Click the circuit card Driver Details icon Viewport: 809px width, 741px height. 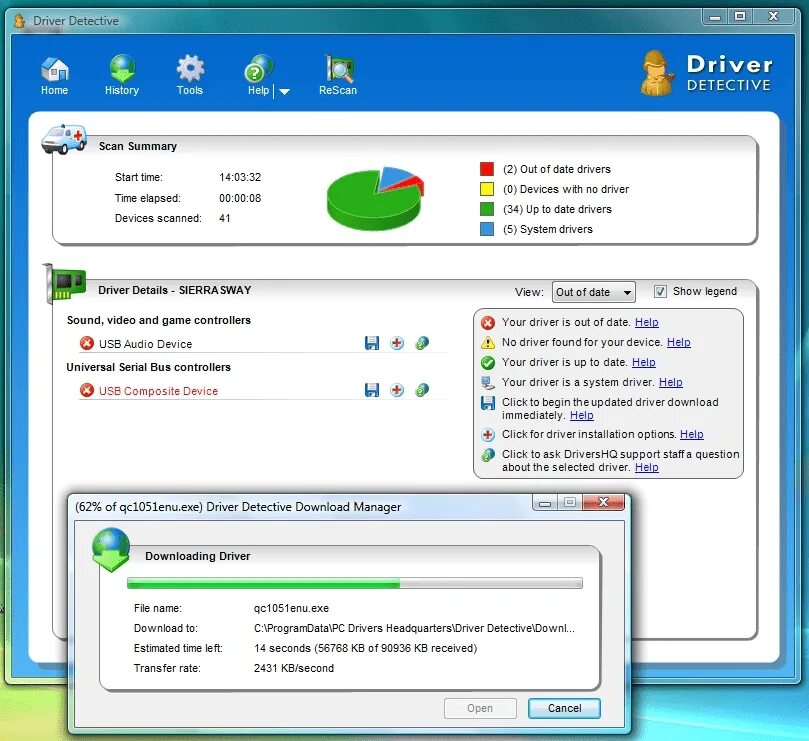64,283
